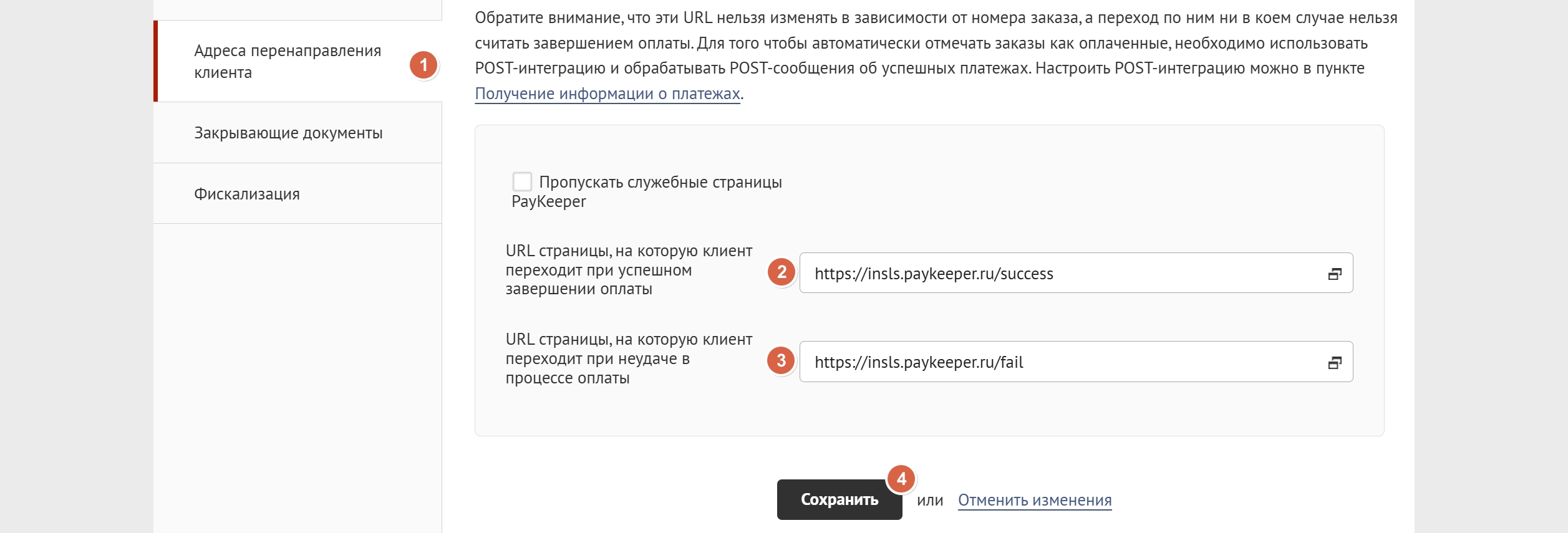Click the red badge numbered 4
This screenshot has height=533, width=1568.
tap(901, 479)
